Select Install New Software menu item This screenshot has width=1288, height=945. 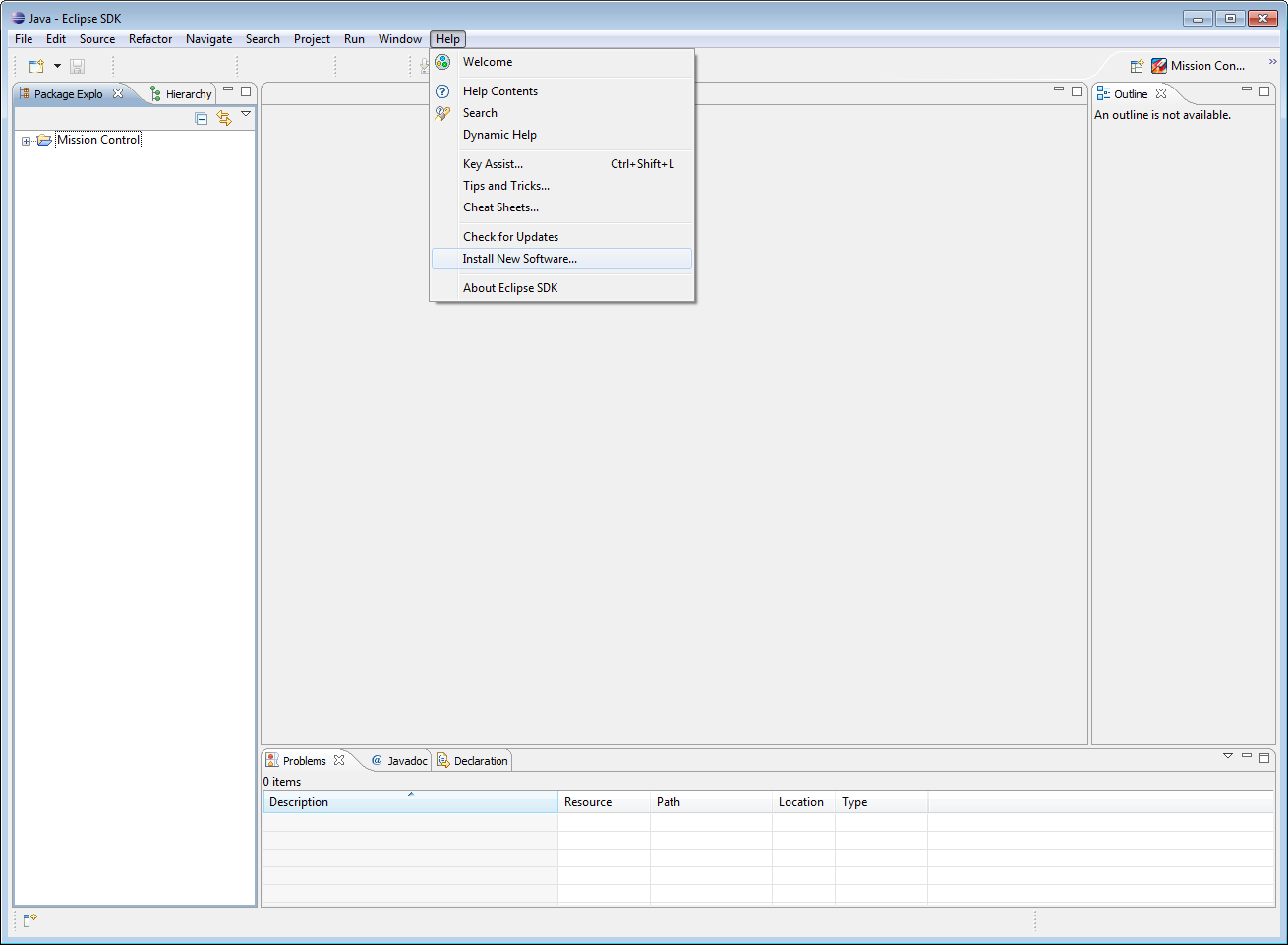[x=519, y=259]
